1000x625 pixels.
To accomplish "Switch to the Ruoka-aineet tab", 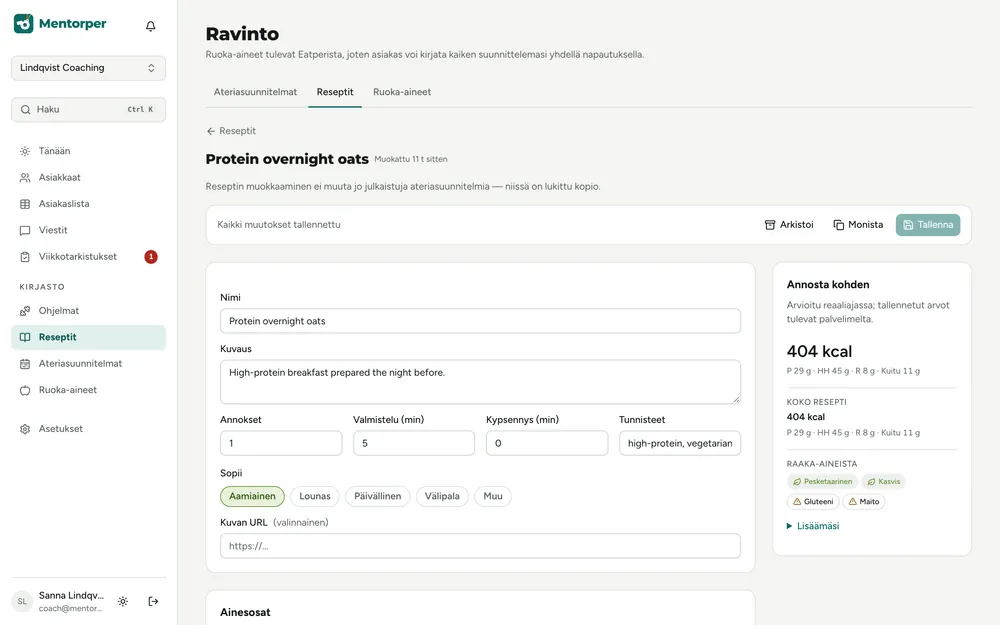I will 402,92.
